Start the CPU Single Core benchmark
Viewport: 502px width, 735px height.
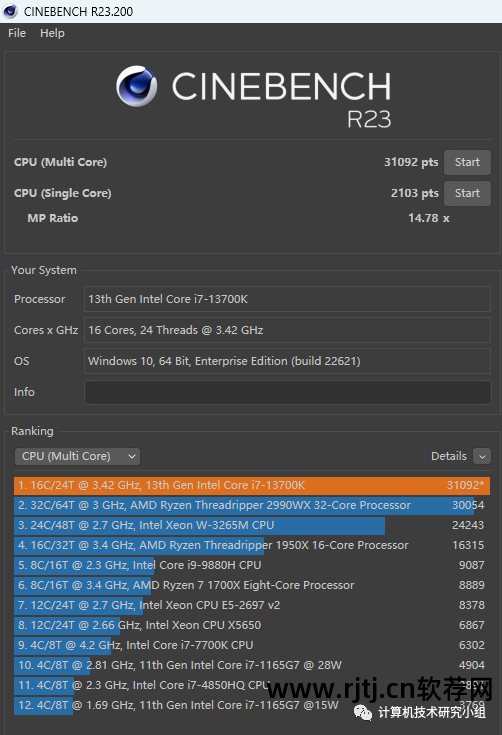coord(467,193)
